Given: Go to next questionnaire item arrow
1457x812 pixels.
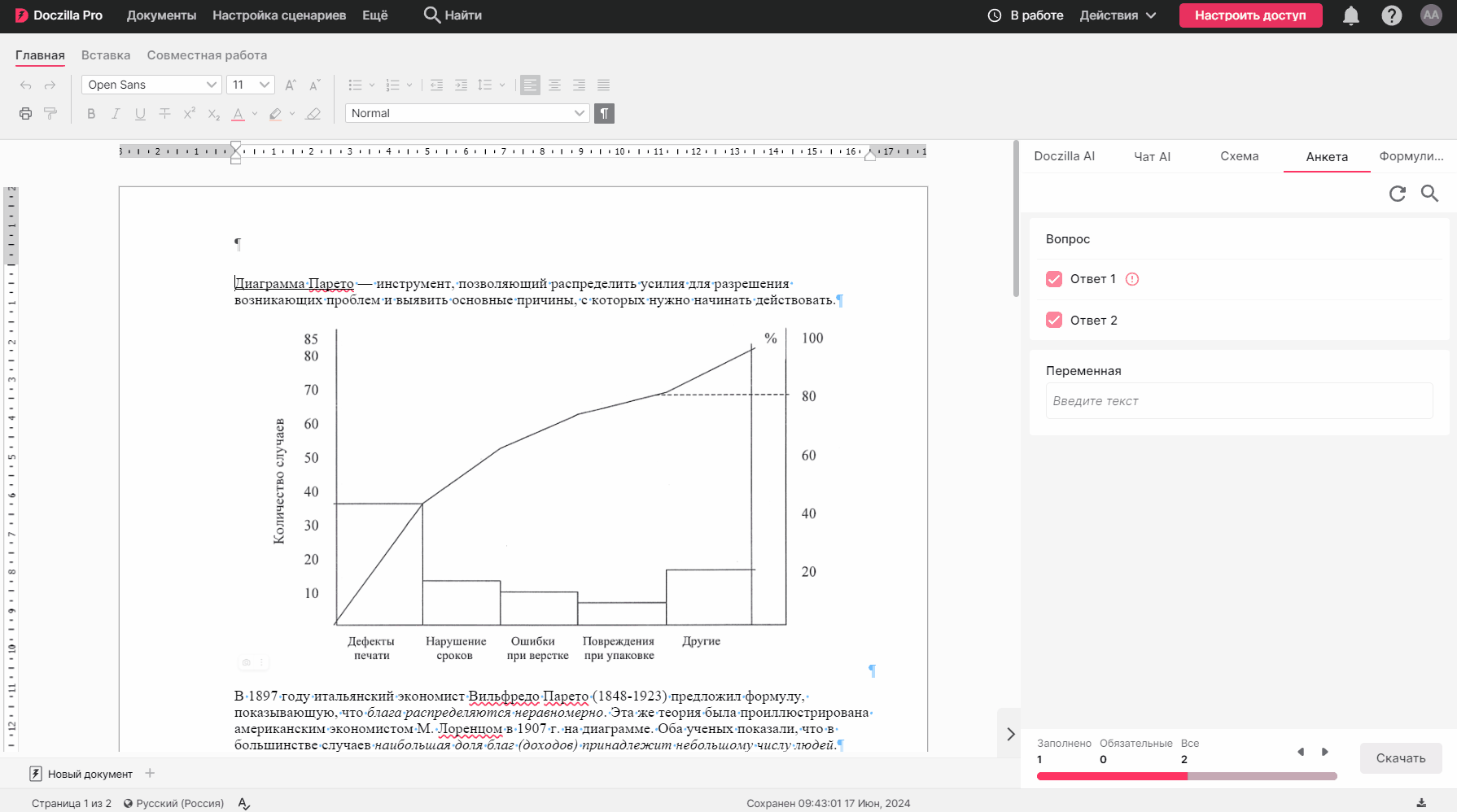Looking at the screenshot, I should click(1325, 752).
